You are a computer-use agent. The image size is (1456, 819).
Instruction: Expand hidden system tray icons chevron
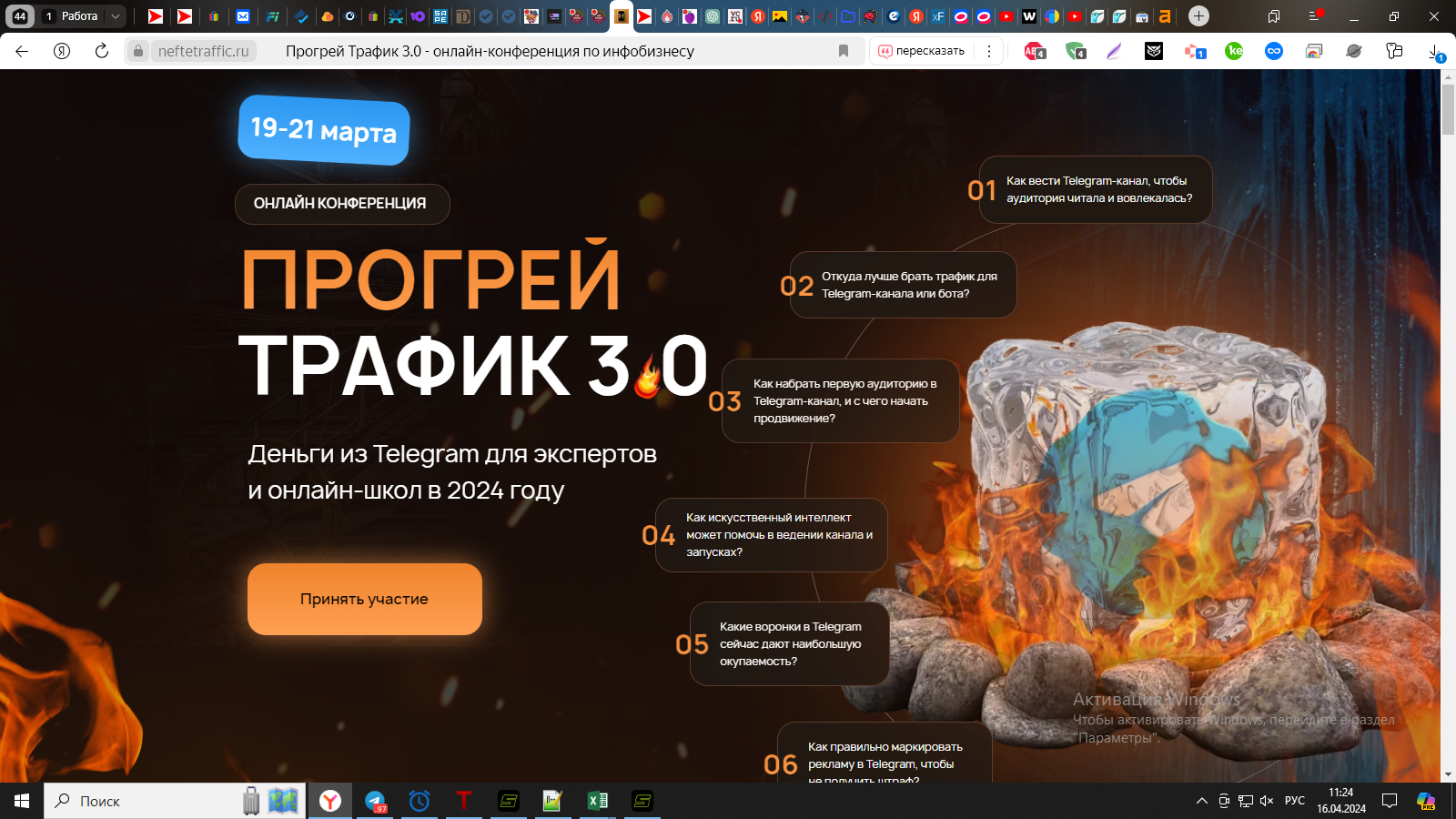click(1201, 801)
